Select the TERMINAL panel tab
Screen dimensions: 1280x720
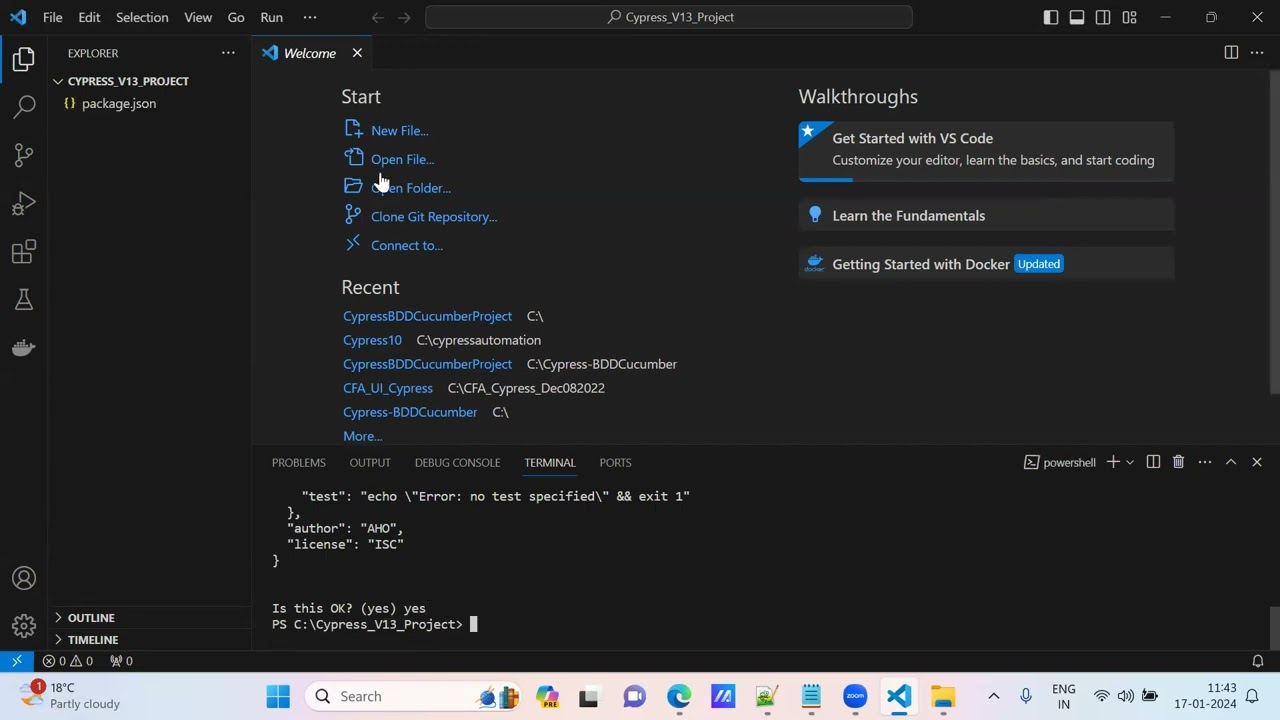(550, 462)
